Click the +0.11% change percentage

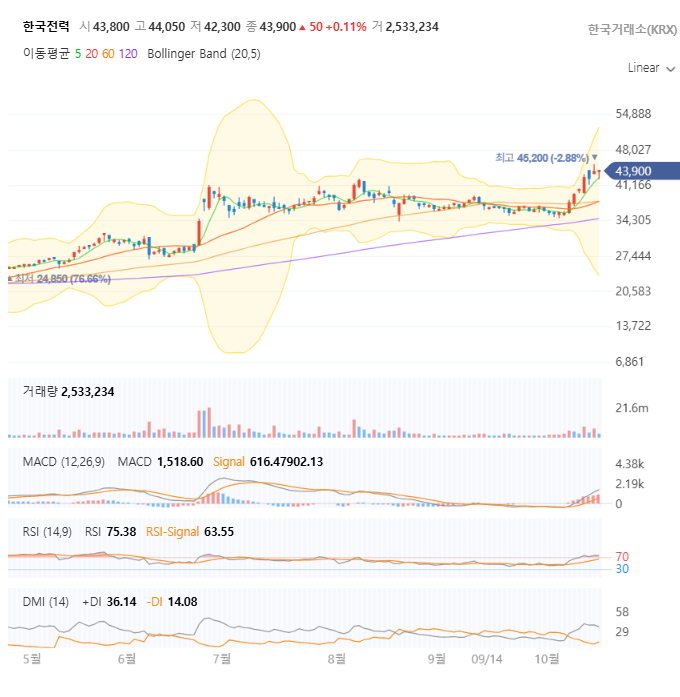point(346,27)
